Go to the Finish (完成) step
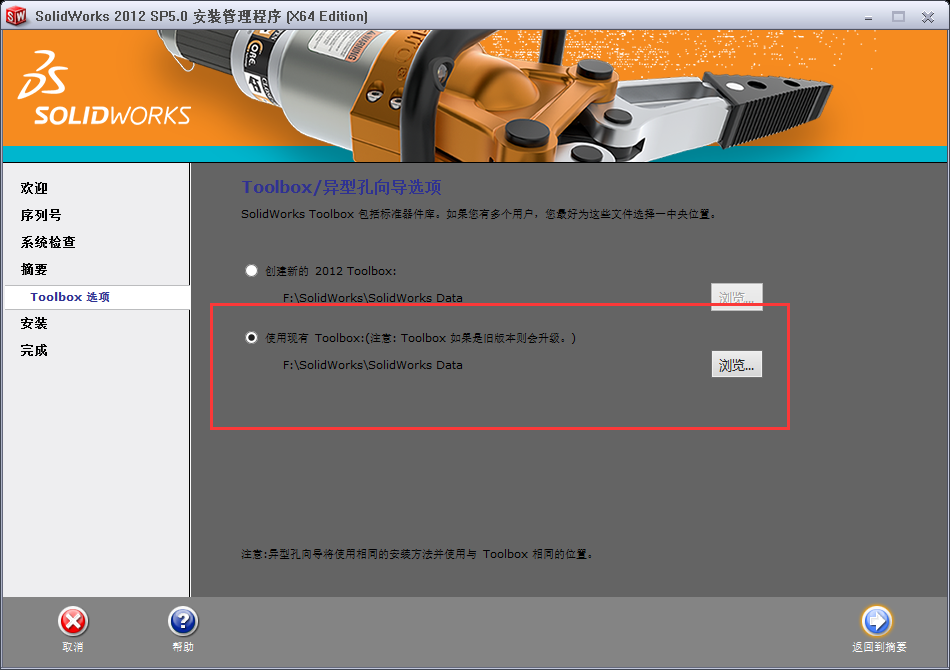 pos(34,350)
